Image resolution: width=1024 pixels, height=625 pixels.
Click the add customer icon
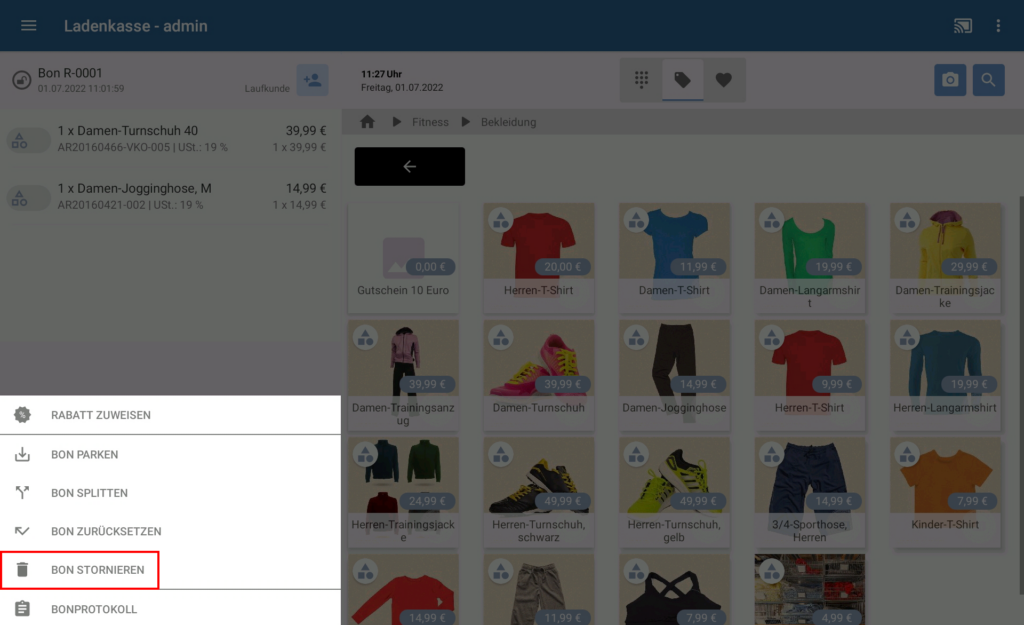[x=312, y=80]
